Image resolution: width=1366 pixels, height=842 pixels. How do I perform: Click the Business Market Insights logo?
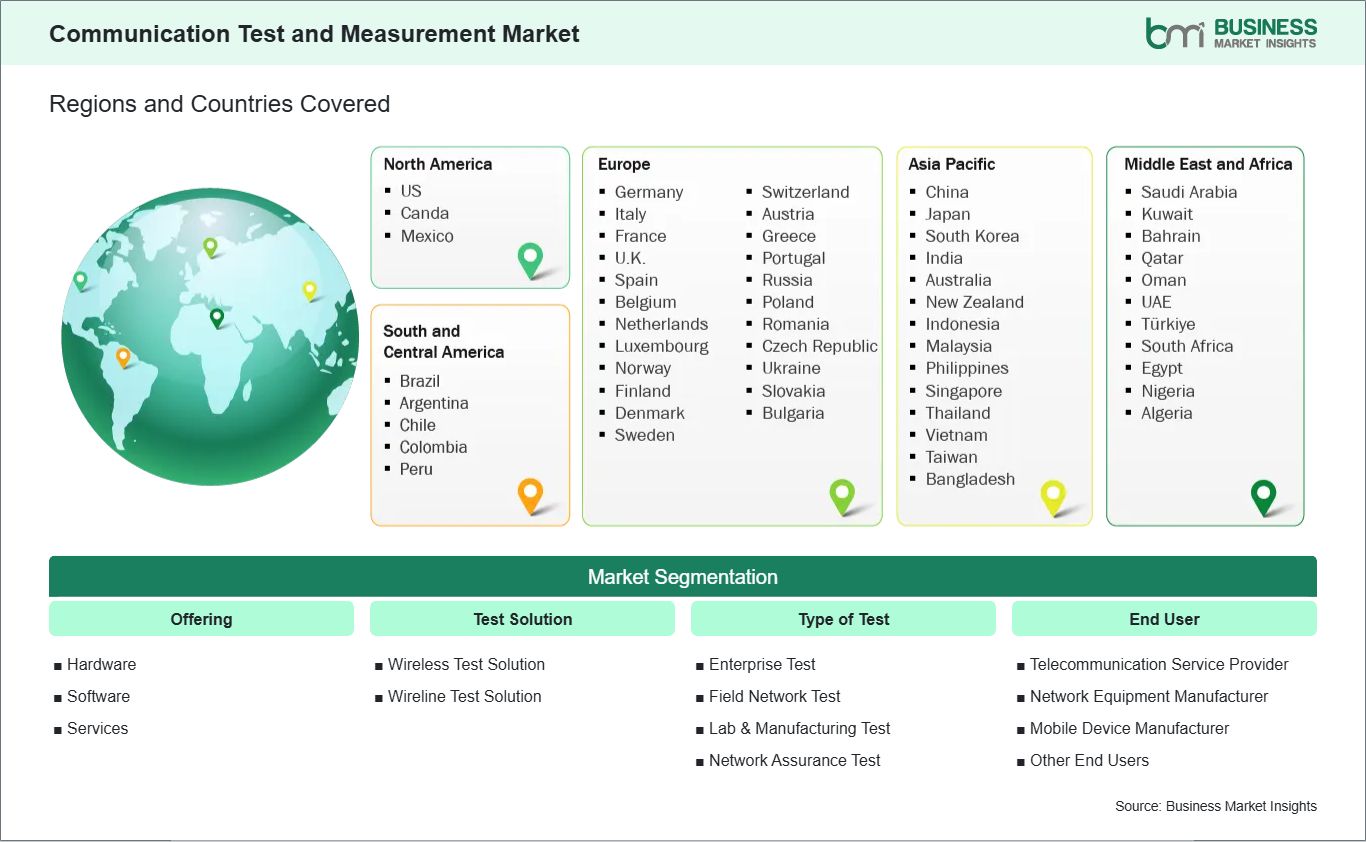coord(1231,32)
